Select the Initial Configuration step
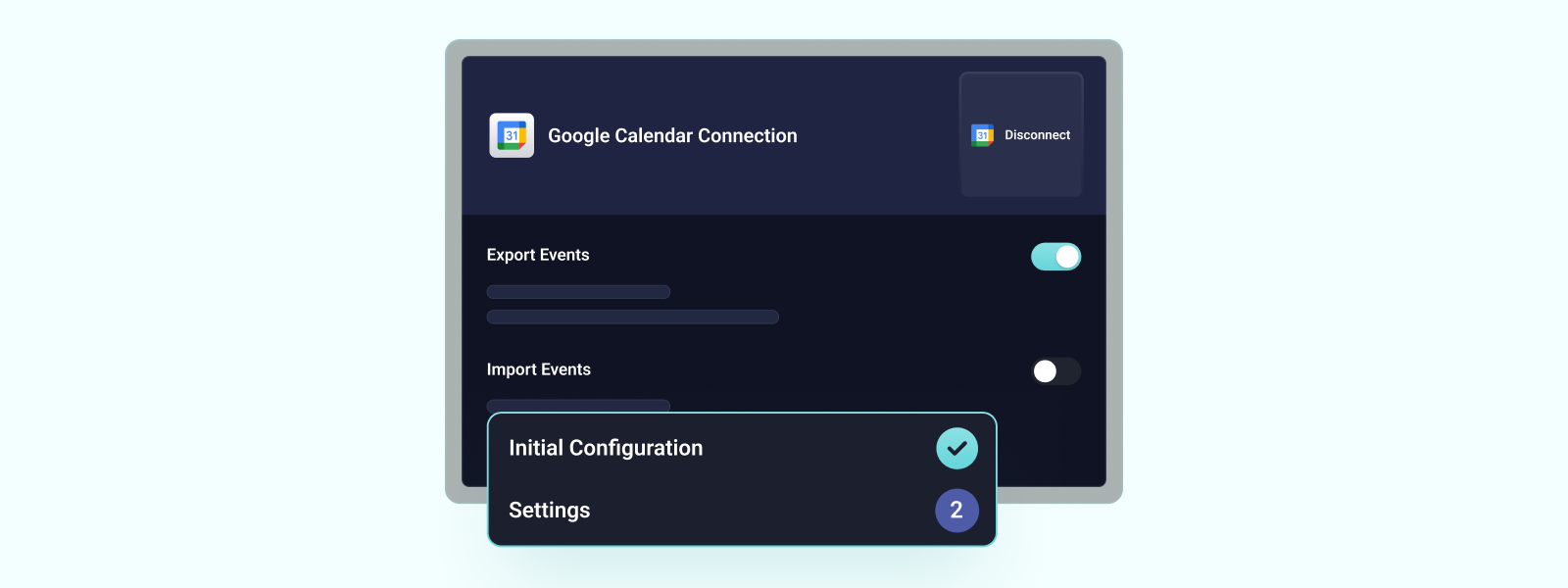 coord(742,448)
